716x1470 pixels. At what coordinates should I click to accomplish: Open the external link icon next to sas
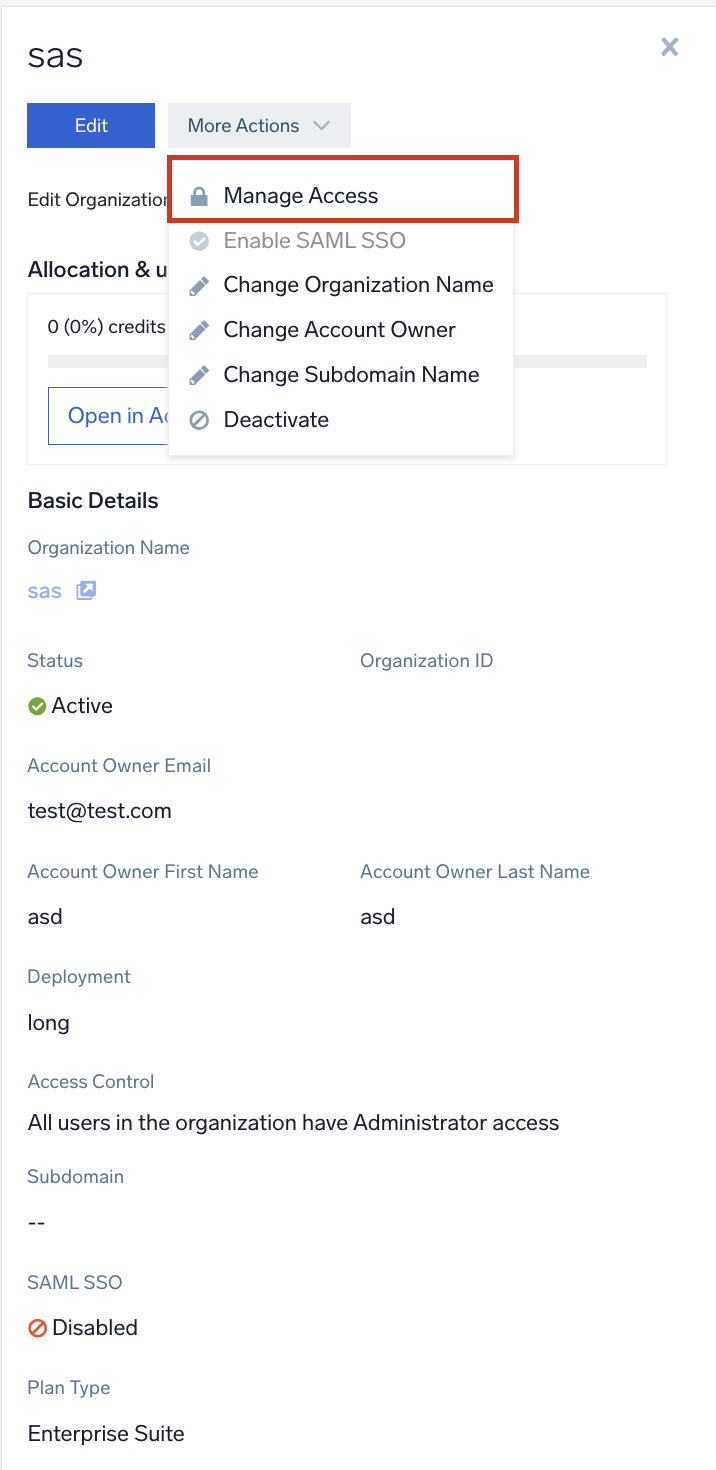(86, 590)
